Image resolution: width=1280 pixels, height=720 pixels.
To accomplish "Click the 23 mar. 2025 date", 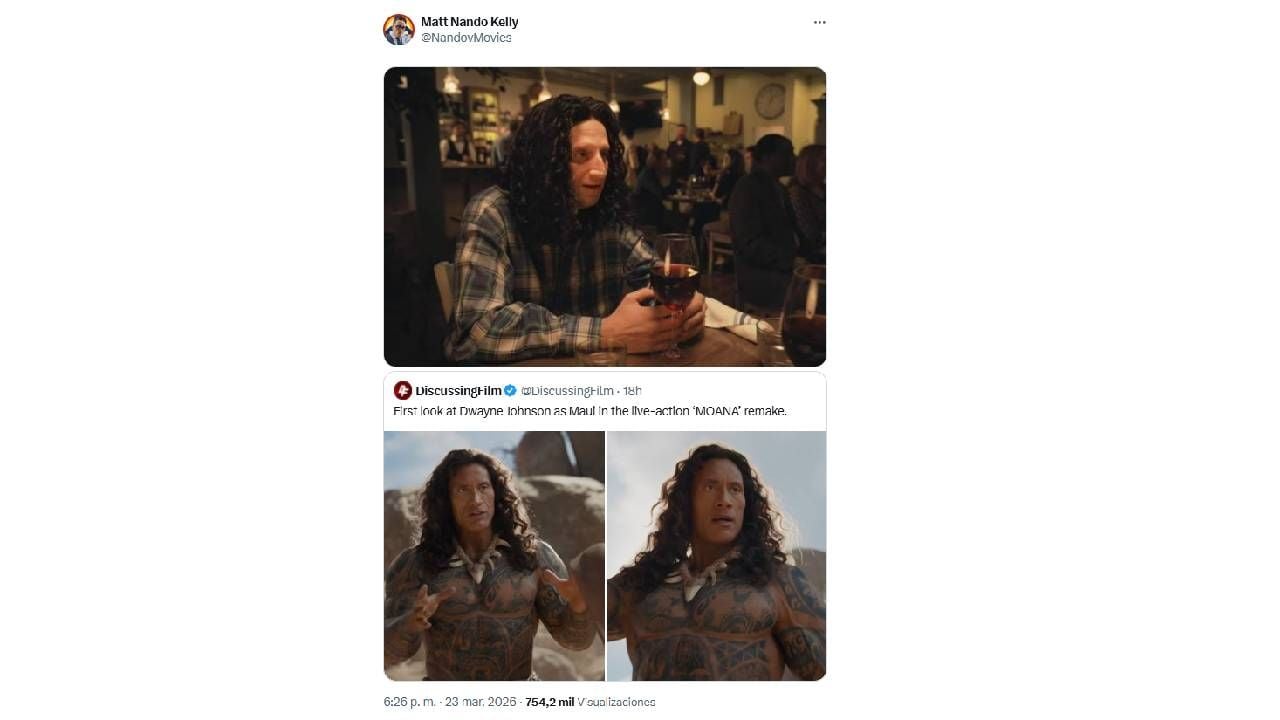I will point(480,702).
